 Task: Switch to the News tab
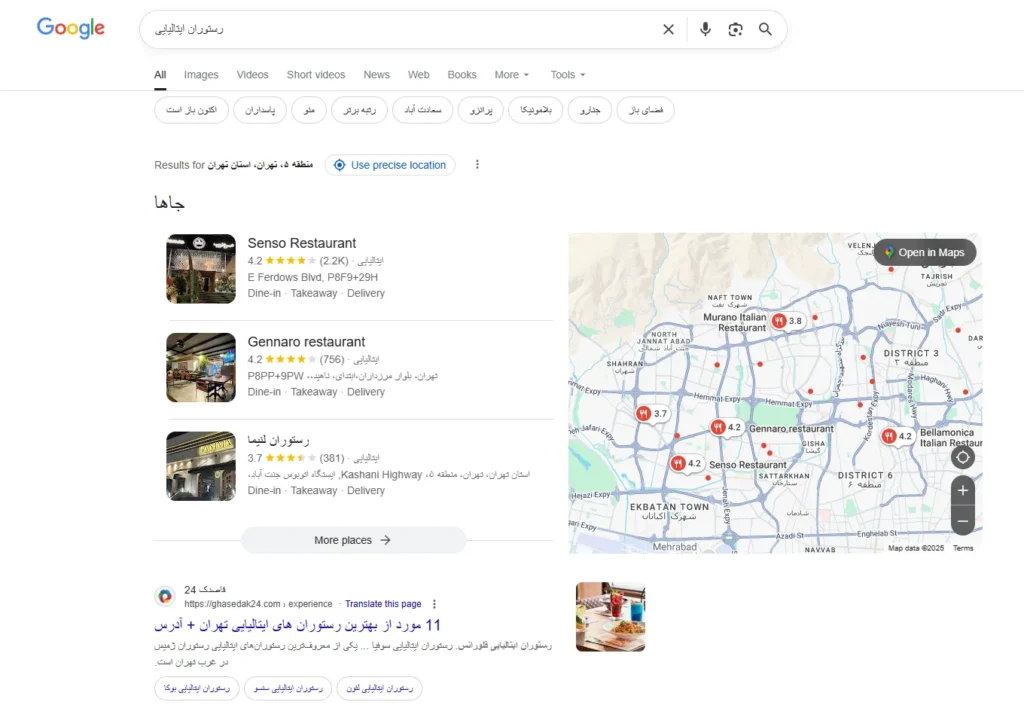376,74
